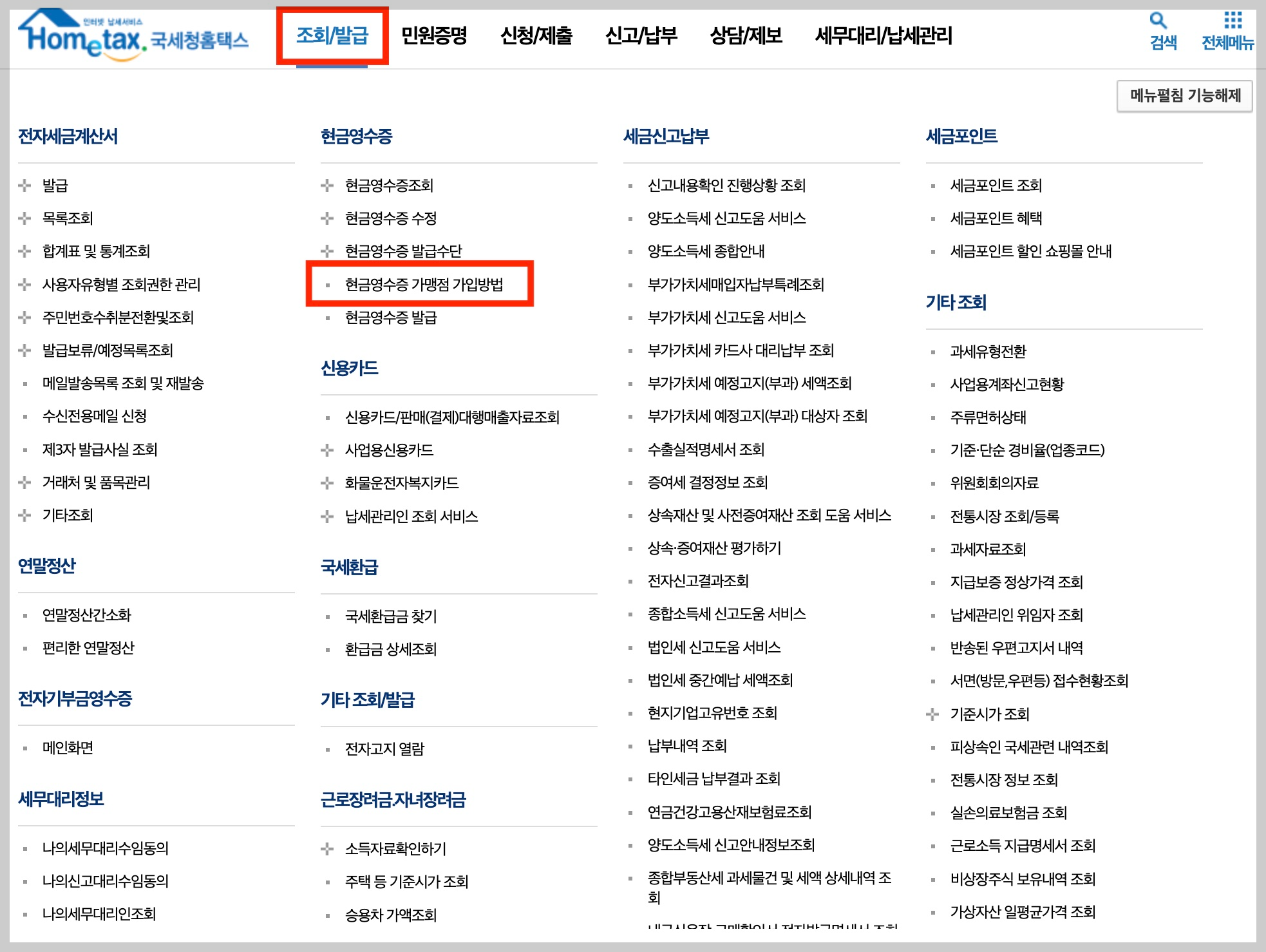Expand 현금영수증 수정 plus icon
The height and width of the screenshot is (952, 1266).
coord(327,218)
